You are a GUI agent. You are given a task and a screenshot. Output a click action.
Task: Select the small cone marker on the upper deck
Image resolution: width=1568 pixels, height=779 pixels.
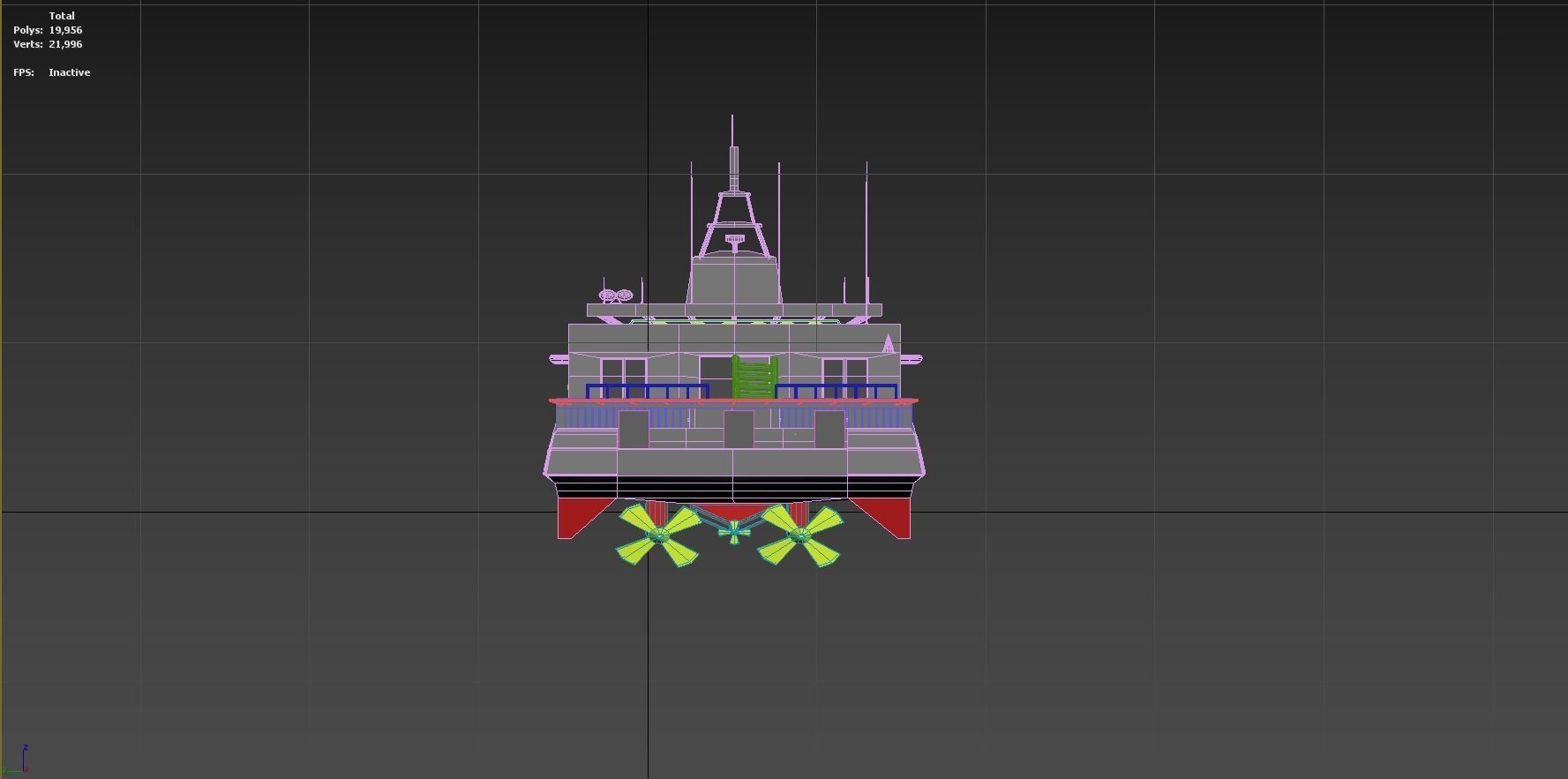pyautogui.click(x=889, y=343)
